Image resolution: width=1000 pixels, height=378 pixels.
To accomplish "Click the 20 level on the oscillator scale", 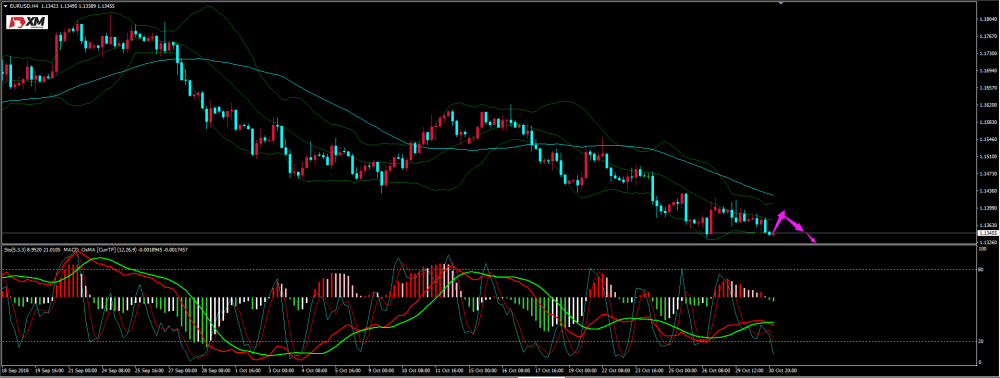I will [981, 342].
